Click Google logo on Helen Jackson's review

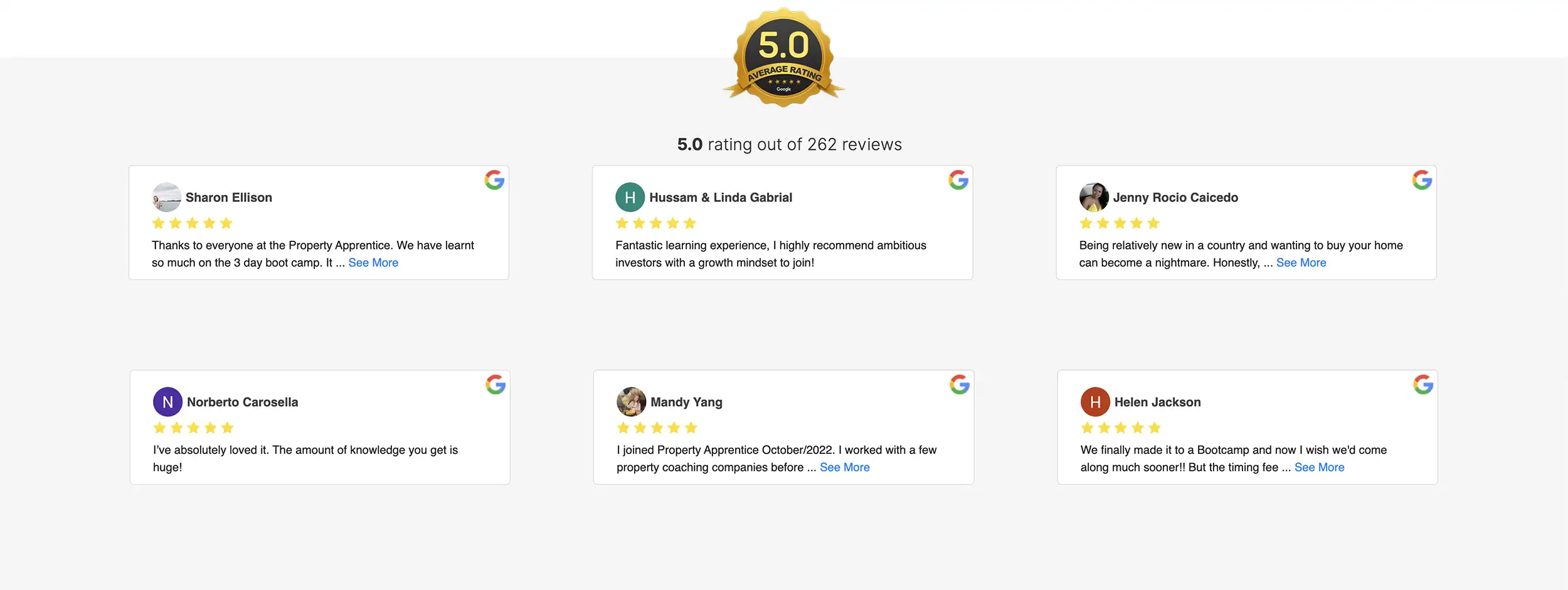pos(1423,384)
